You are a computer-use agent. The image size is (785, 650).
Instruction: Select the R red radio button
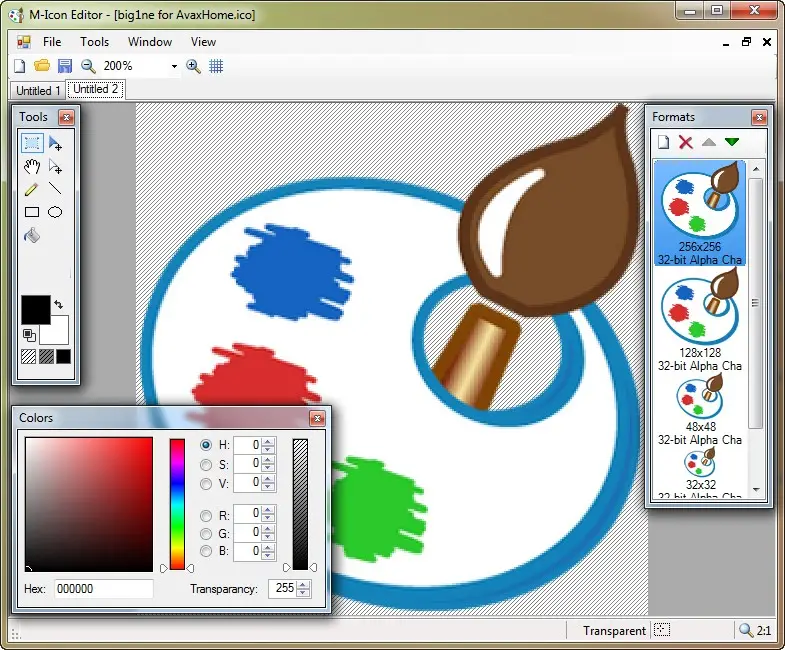[x=206, y=515]
